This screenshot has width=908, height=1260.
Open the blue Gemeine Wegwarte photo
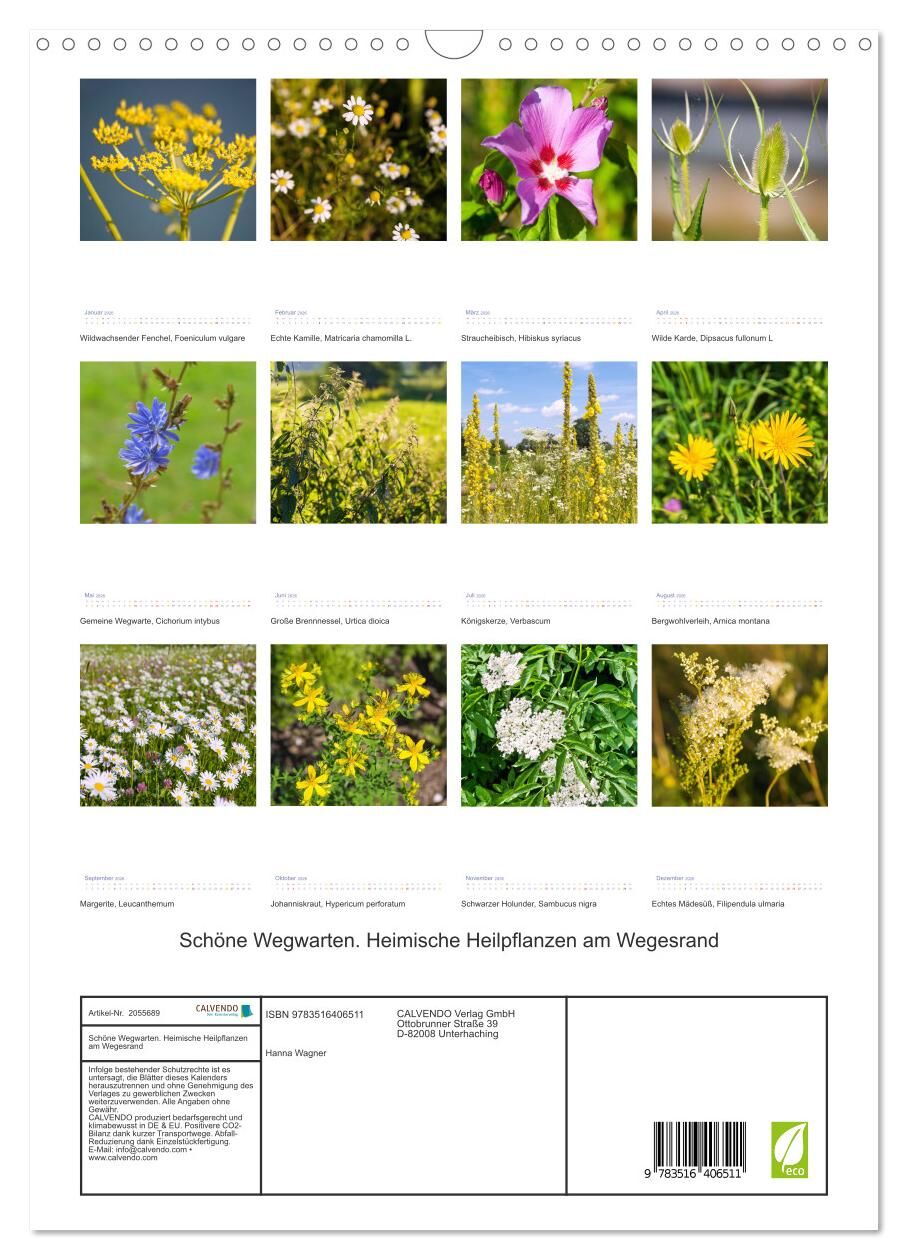pos(168,442)
